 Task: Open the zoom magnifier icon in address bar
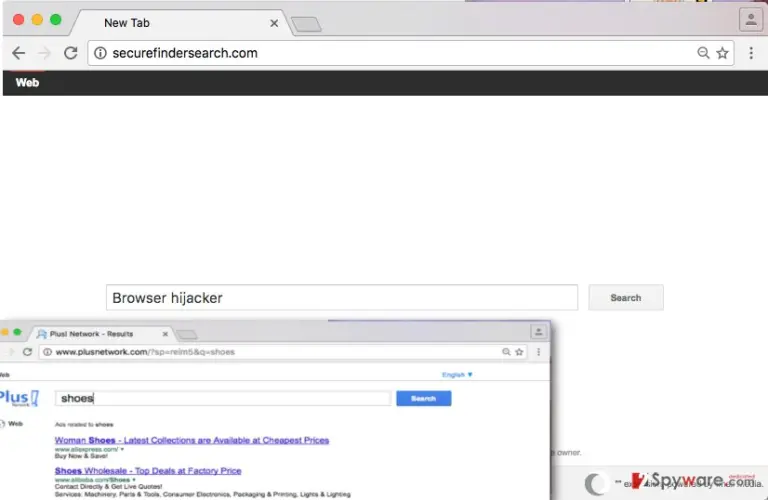point(703,53)
